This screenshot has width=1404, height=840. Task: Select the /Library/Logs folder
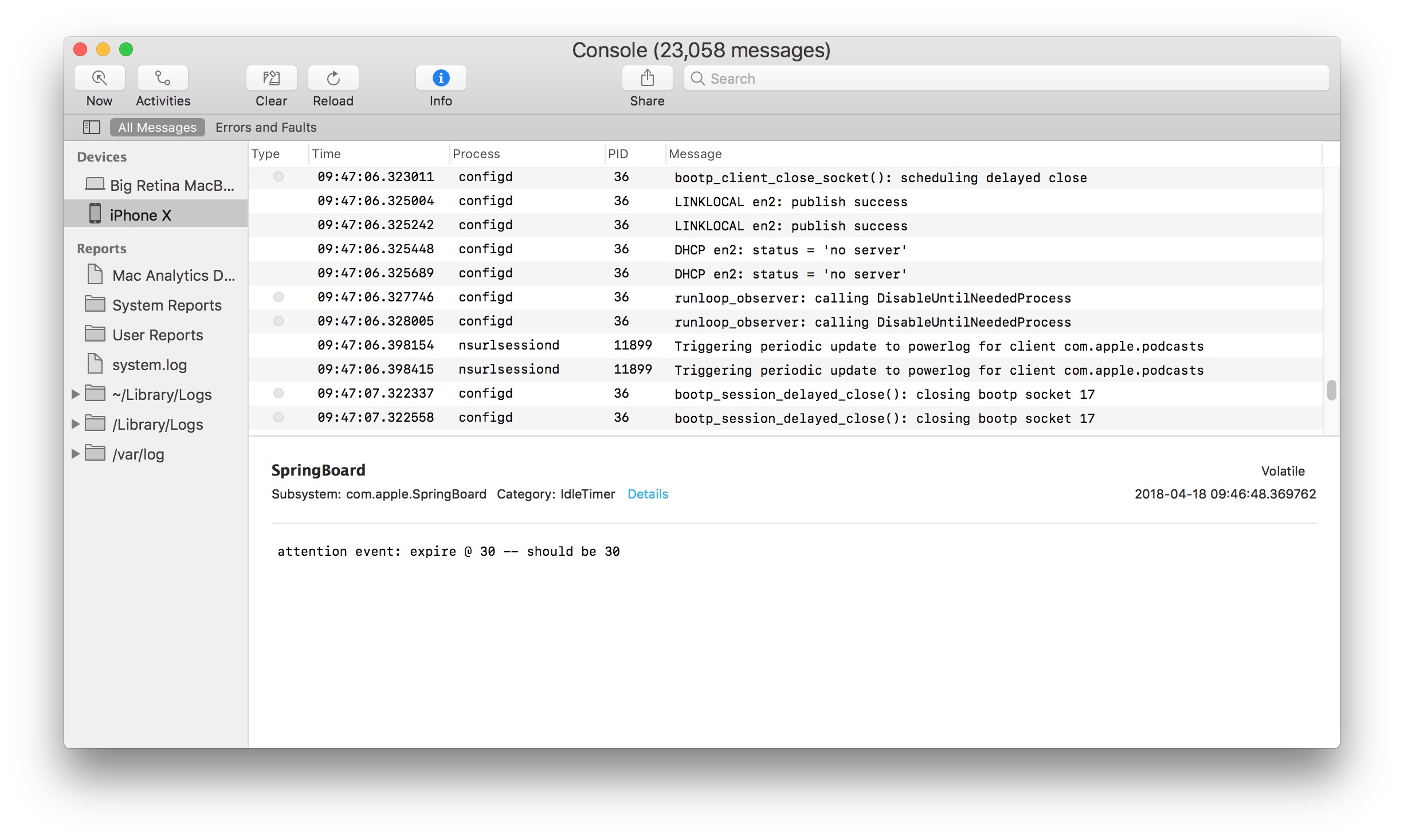pos(156,424)
